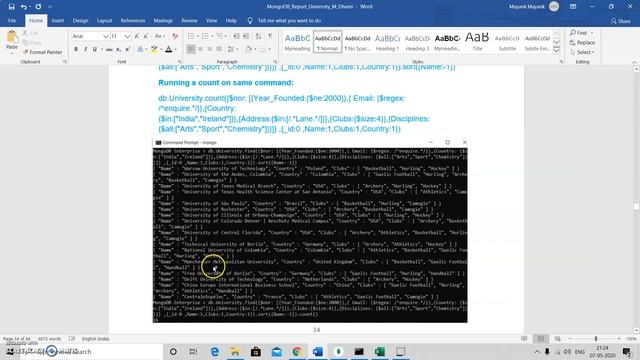
Task: Open Chrome from taskbar
Action: coord(297,351)
